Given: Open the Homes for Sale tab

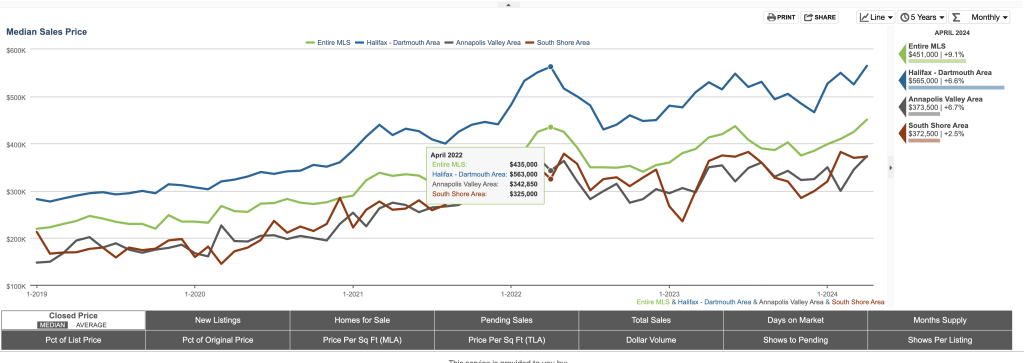Looking at the screenshot, I should point(362,320).
